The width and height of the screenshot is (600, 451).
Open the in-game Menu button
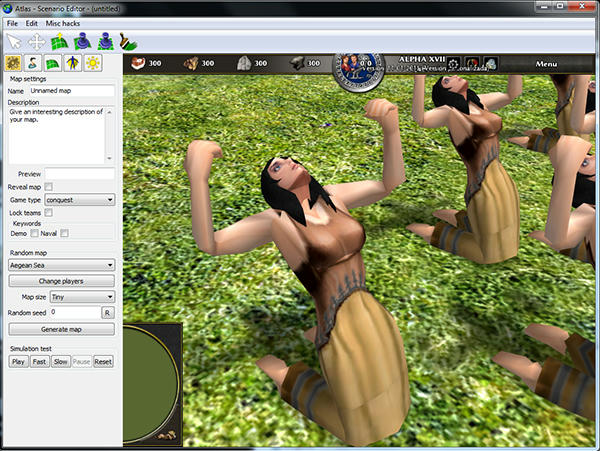click(x=546, y=64)
